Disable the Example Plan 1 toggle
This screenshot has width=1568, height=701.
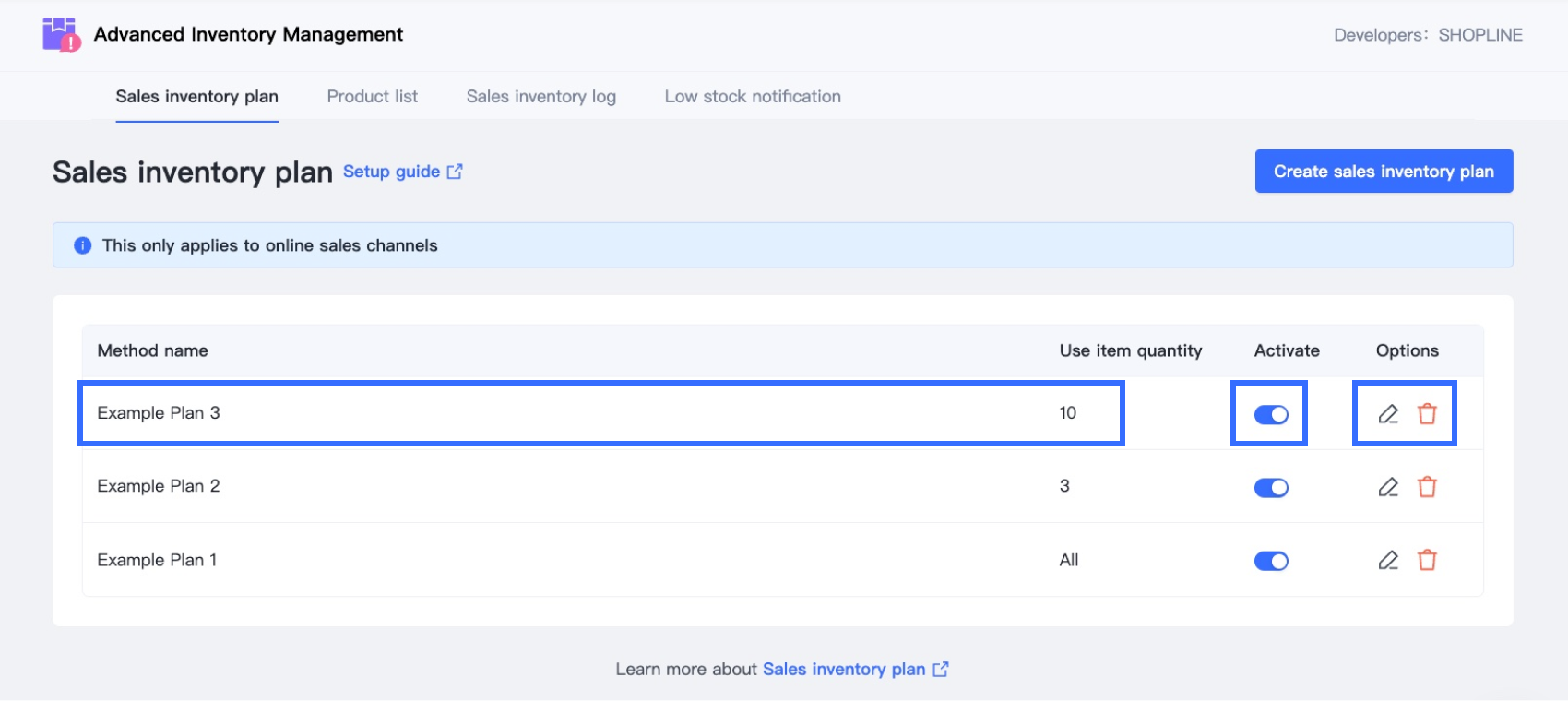(1271, 561)
